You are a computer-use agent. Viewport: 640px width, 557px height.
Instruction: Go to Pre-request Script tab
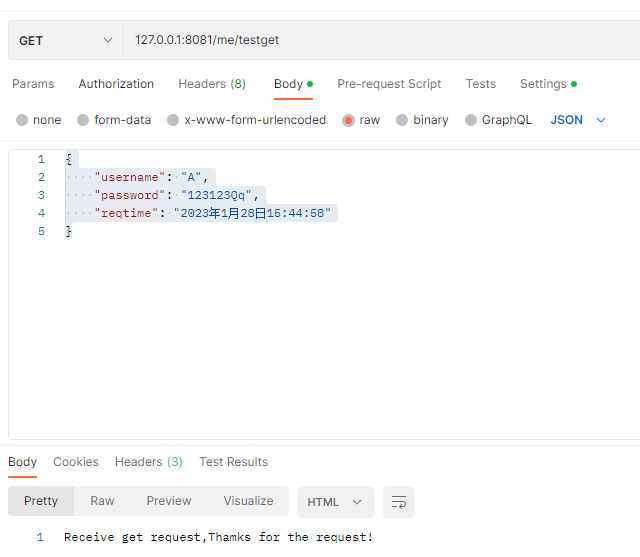click(x=389, y=84)
